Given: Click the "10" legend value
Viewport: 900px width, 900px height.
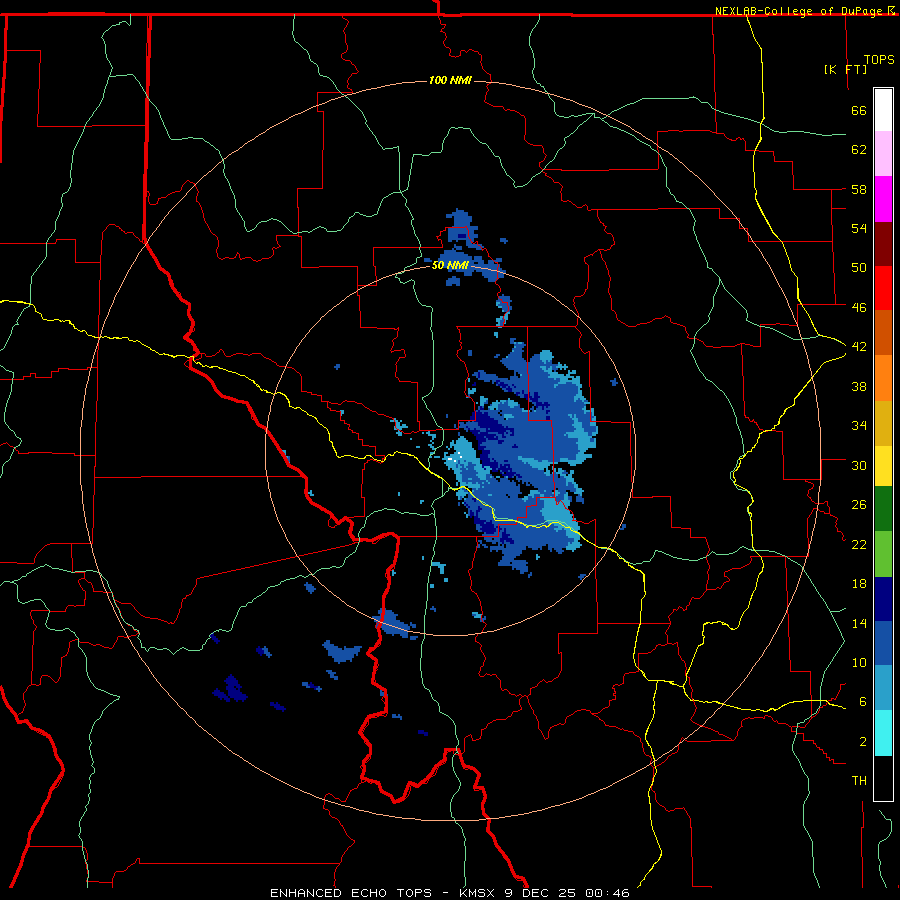Looking at the screenshot, I should (859, 662).
